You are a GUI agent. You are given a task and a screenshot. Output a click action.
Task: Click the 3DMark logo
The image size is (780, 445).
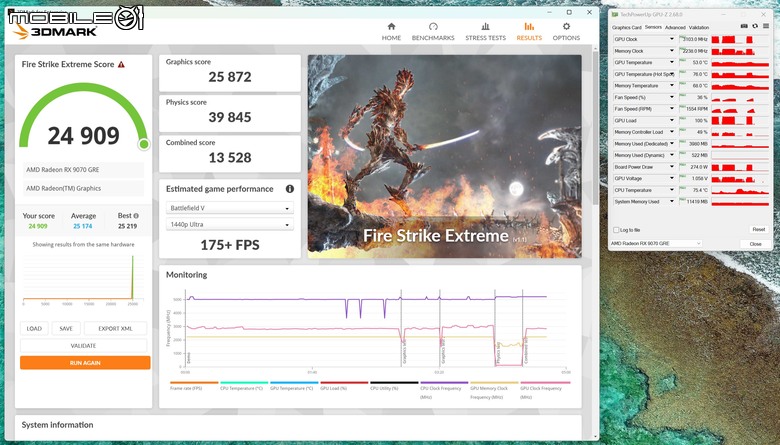(x=55, y=32)
